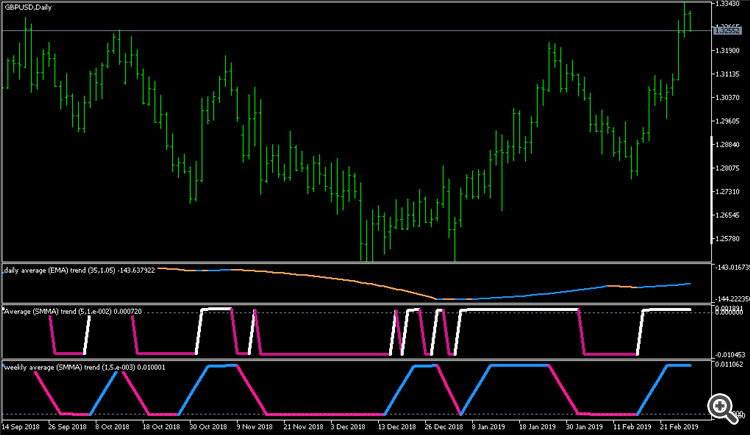Click the 1.31135 price scale value
This screenshot has width=750, height=435.
727,74
